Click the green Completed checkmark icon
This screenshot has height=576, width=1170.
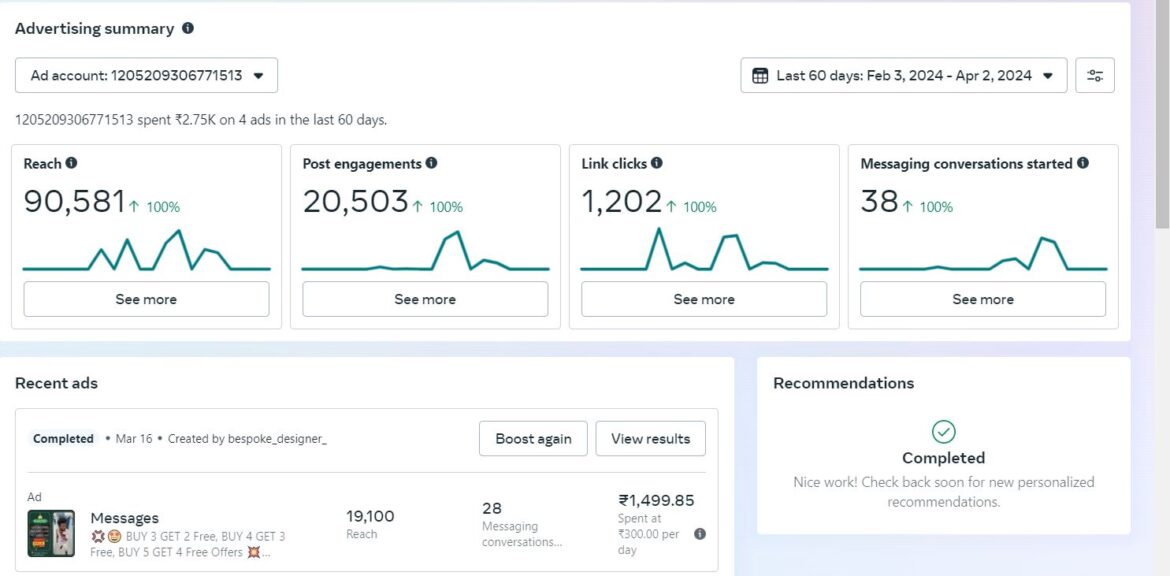coord(943,431)
